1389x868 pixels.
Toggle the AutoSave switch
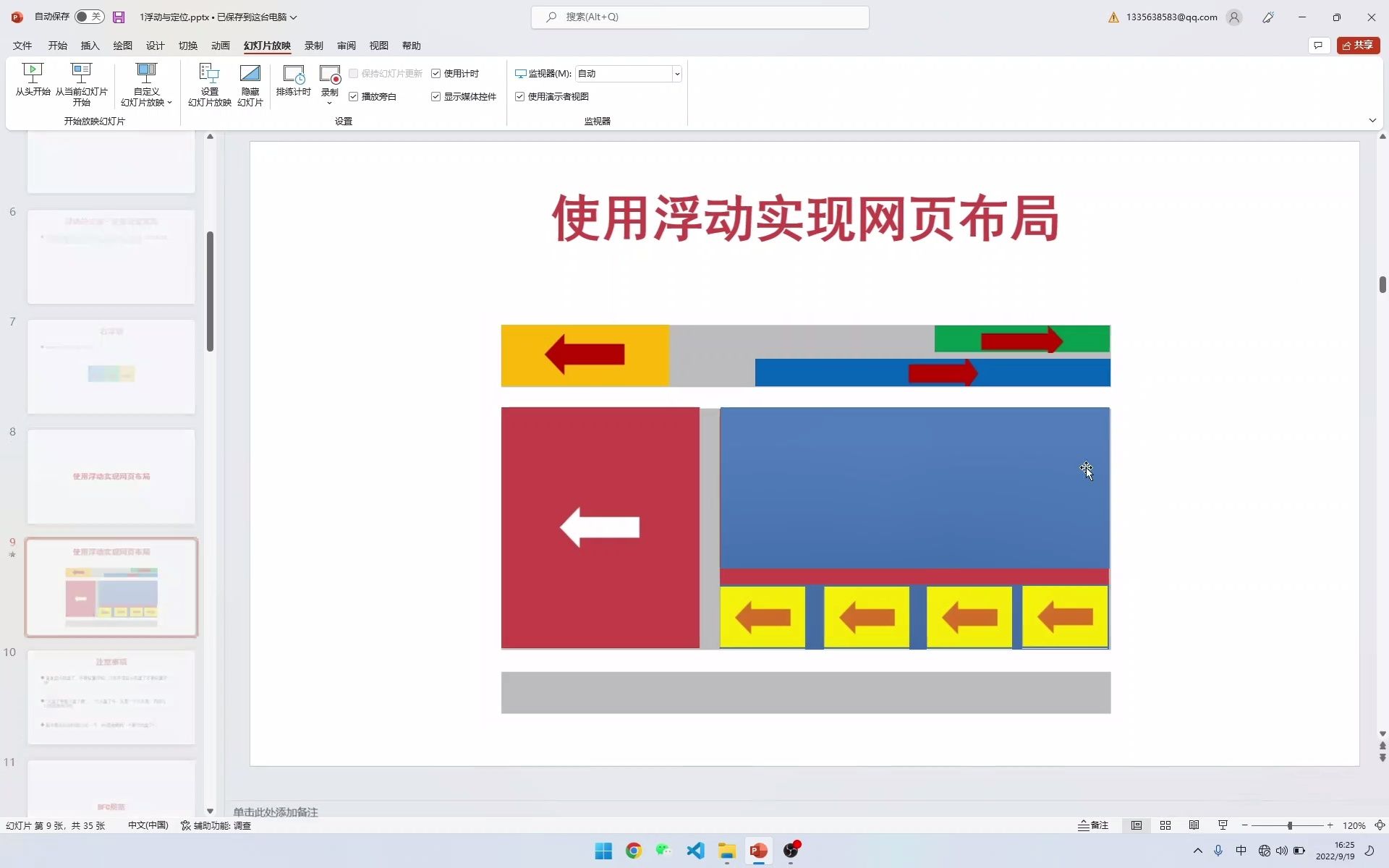click(x=89, y=17)
